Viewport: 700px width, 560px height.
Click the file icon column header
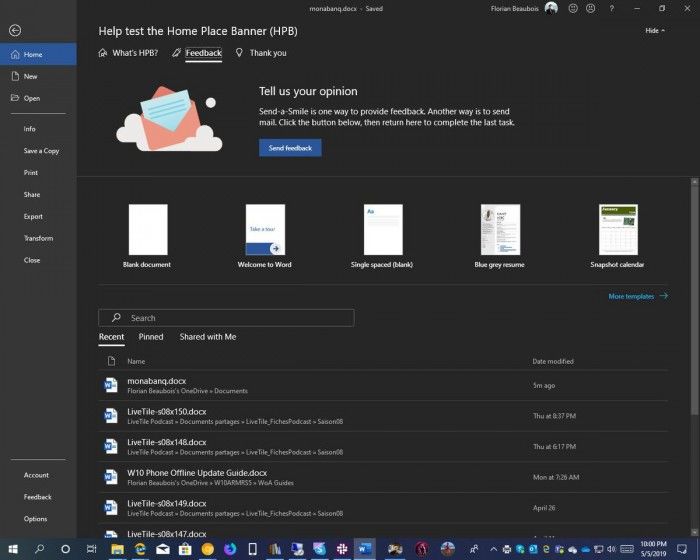point(111,361)
